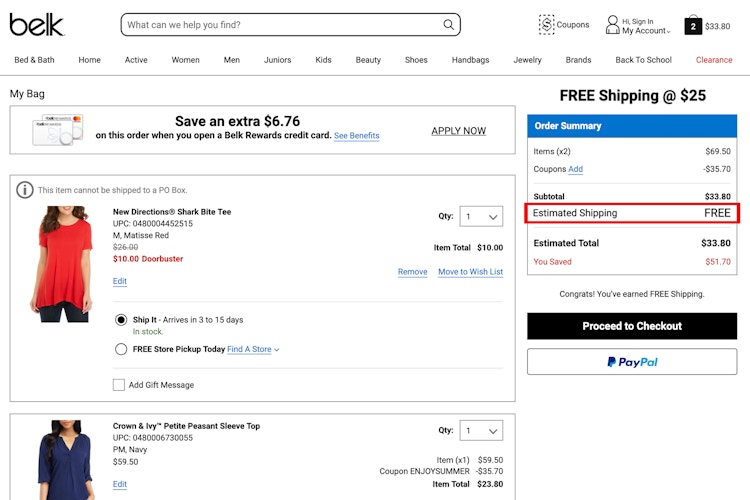
Task: Move Shark Bite Tee to Wish List
Action: pyautogui.click(x=471, y=272)
